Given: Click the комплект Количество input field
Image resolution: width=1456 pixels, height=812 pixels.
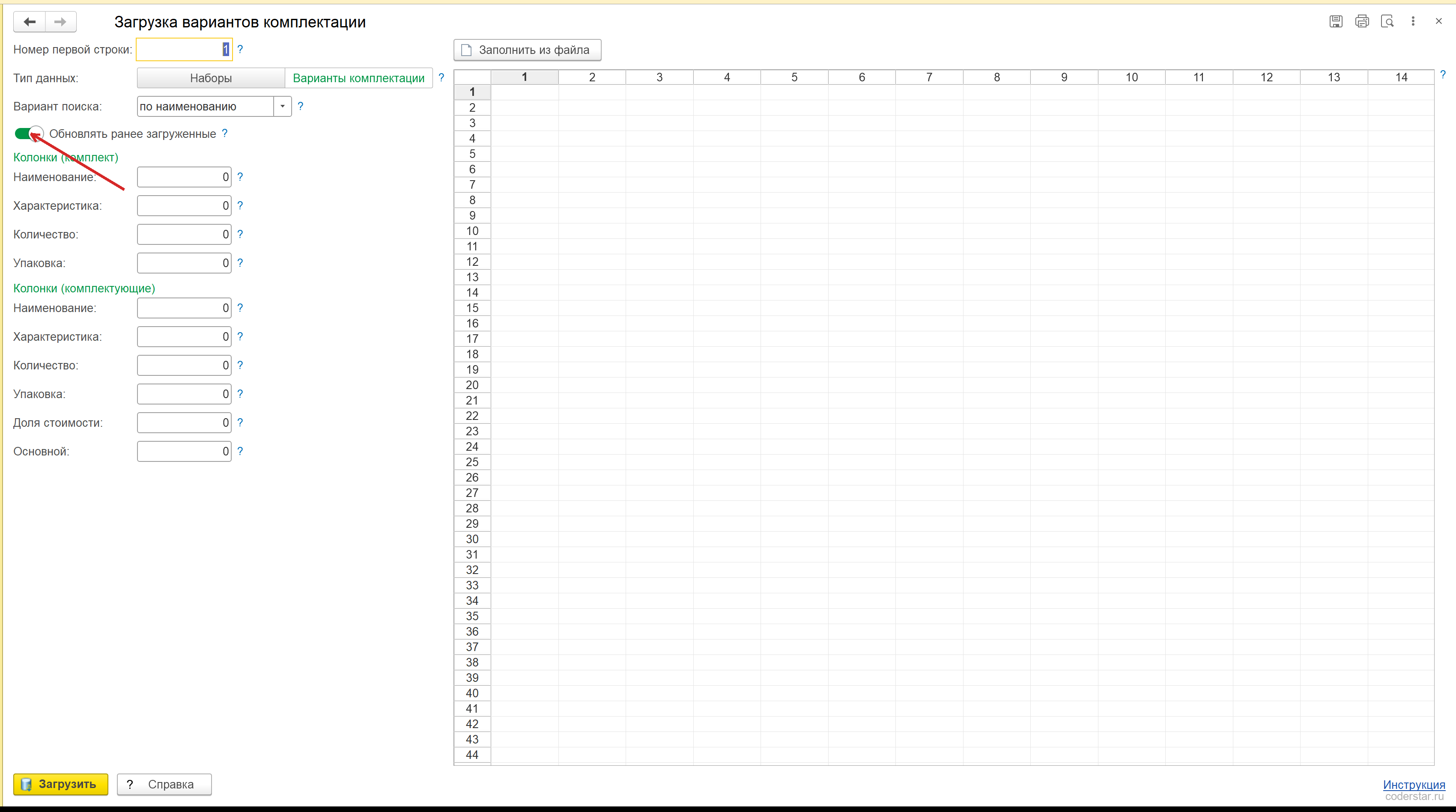Looking at the screenshot, I should [184, 235].
